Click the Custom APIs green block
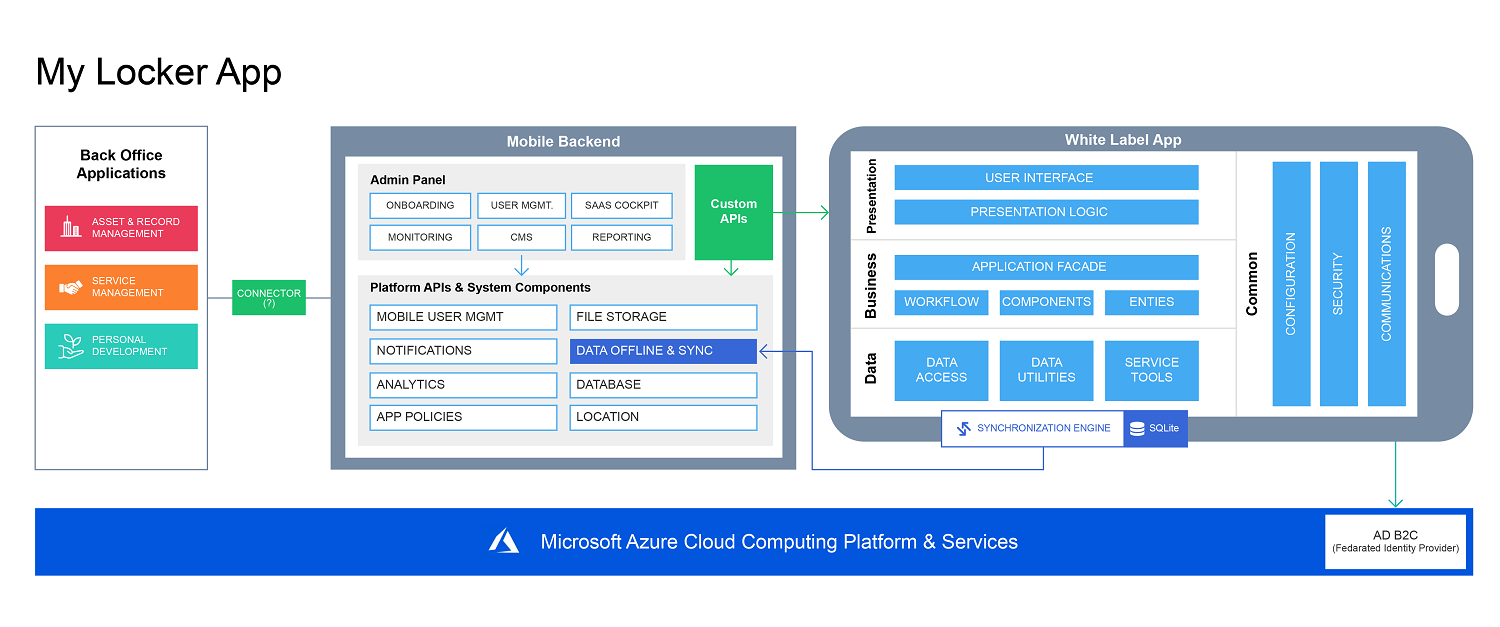Screen dimensions: 1500x627 coord(734,212)
